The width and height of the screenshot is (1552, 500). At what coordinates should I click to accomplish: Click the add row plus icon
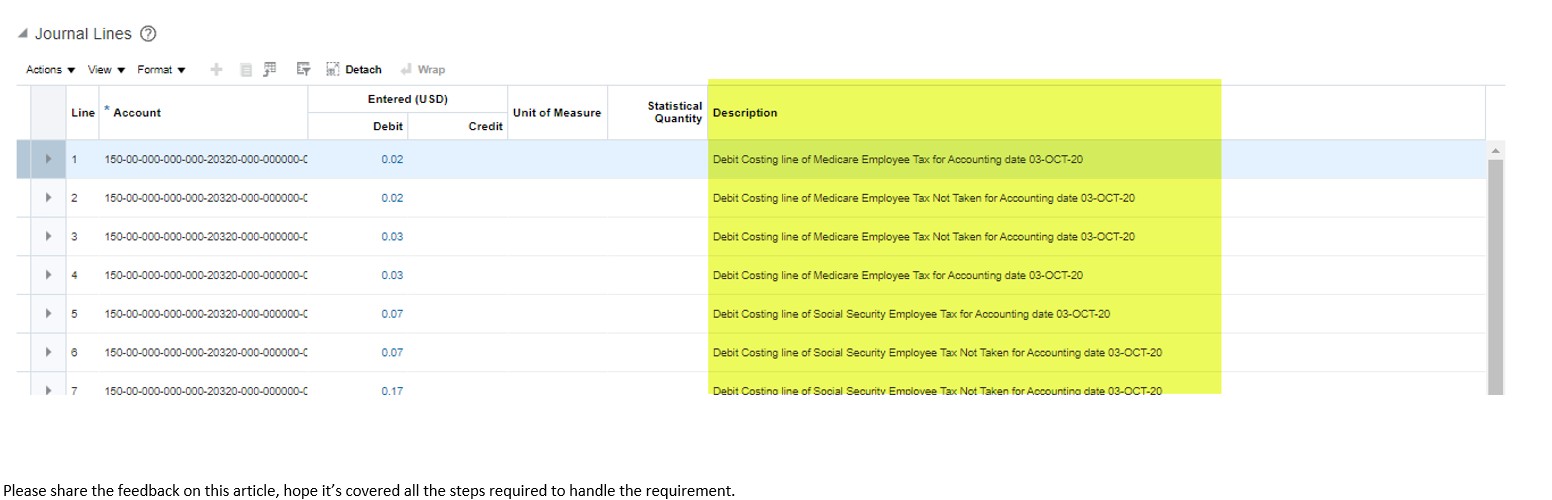pos(216,69)
